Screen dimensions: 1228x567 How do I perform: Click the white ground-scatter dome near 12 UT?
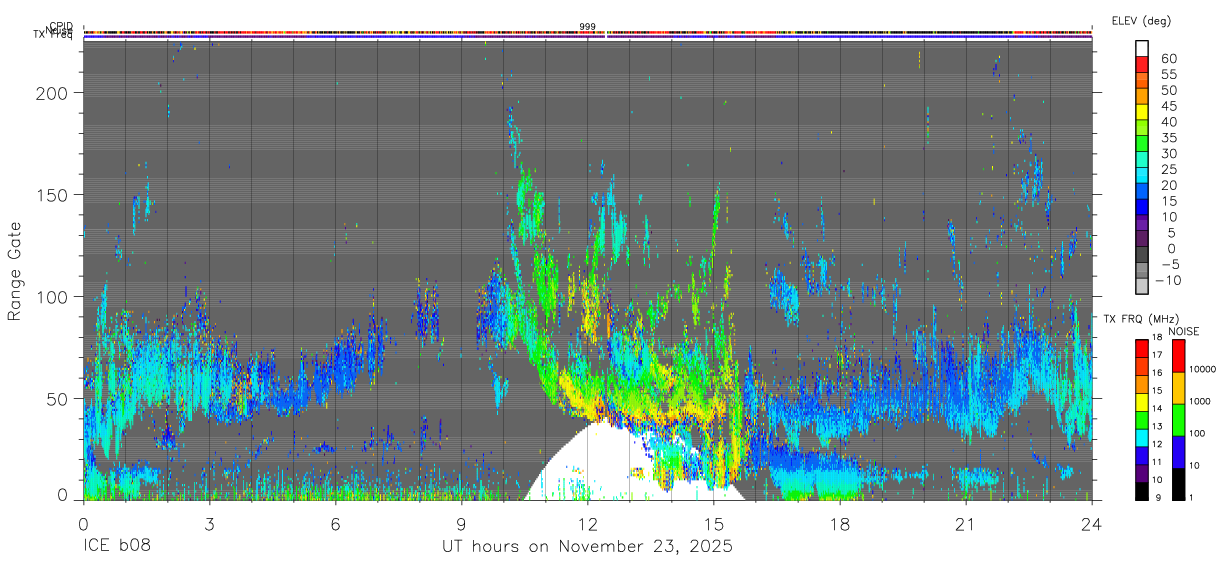pos(600,462)
